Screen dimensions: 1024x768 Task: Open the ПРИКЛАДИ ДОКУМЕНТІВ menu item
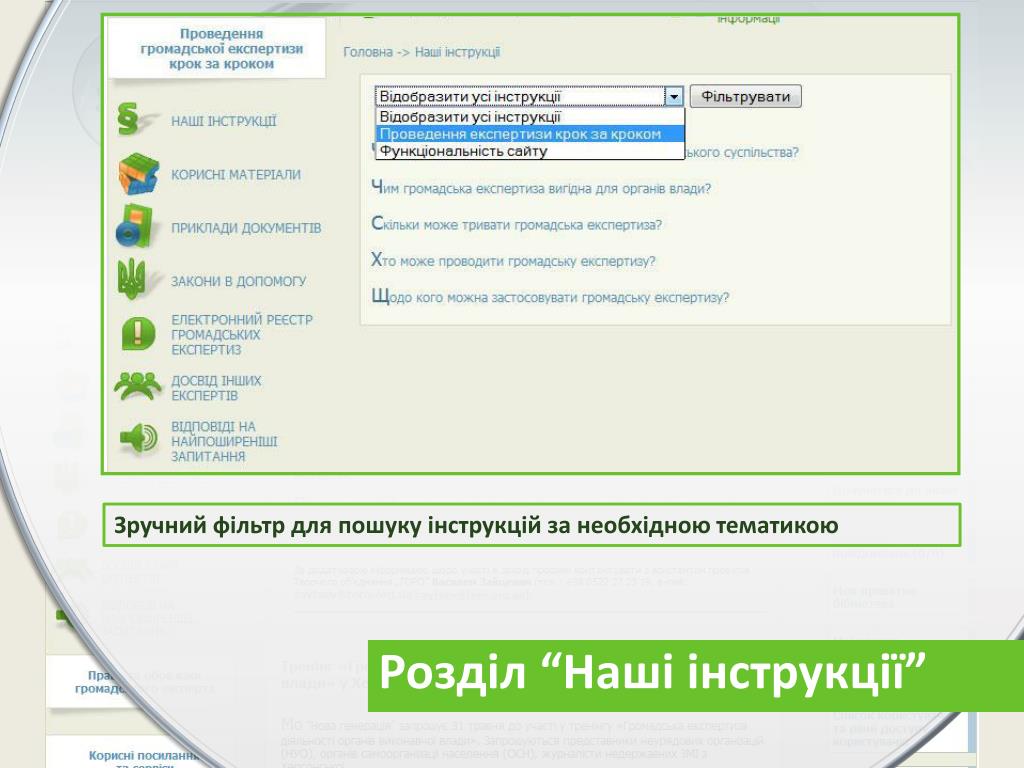click(246, 228)
